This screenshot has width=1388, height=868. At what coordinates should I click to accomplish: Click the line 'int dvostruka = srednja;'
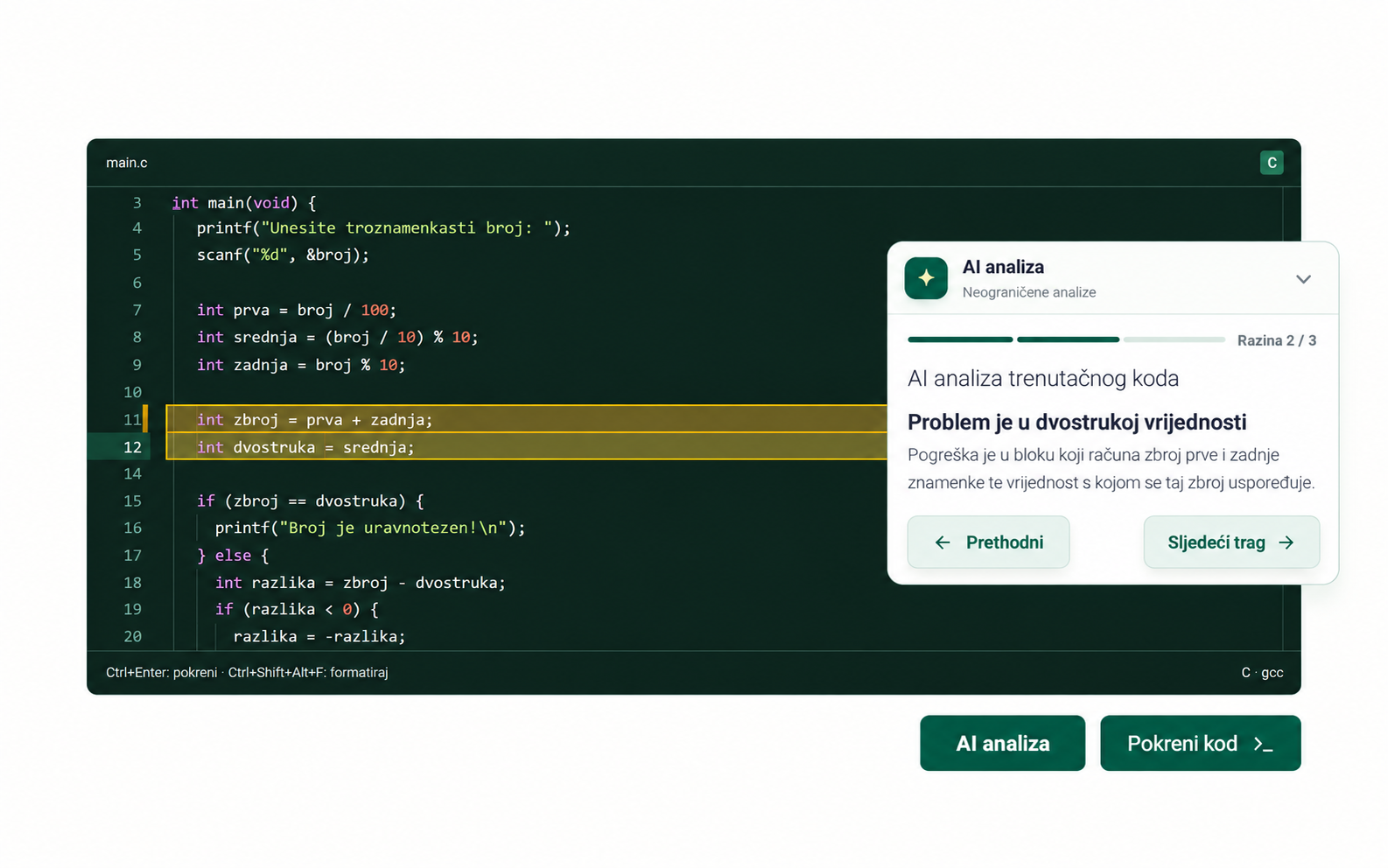coord(305,447)
